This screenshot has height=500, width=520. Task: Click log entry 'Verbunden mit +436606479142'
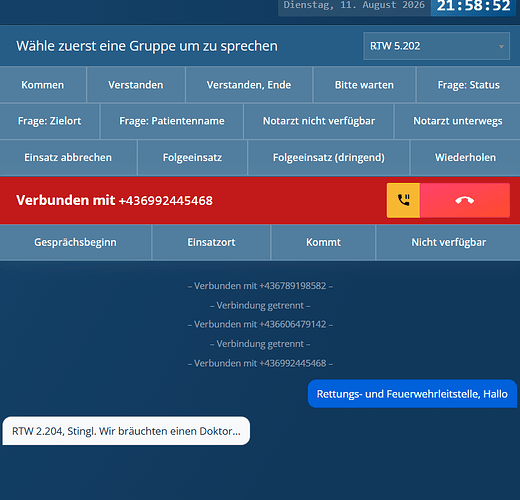[260, 324]
